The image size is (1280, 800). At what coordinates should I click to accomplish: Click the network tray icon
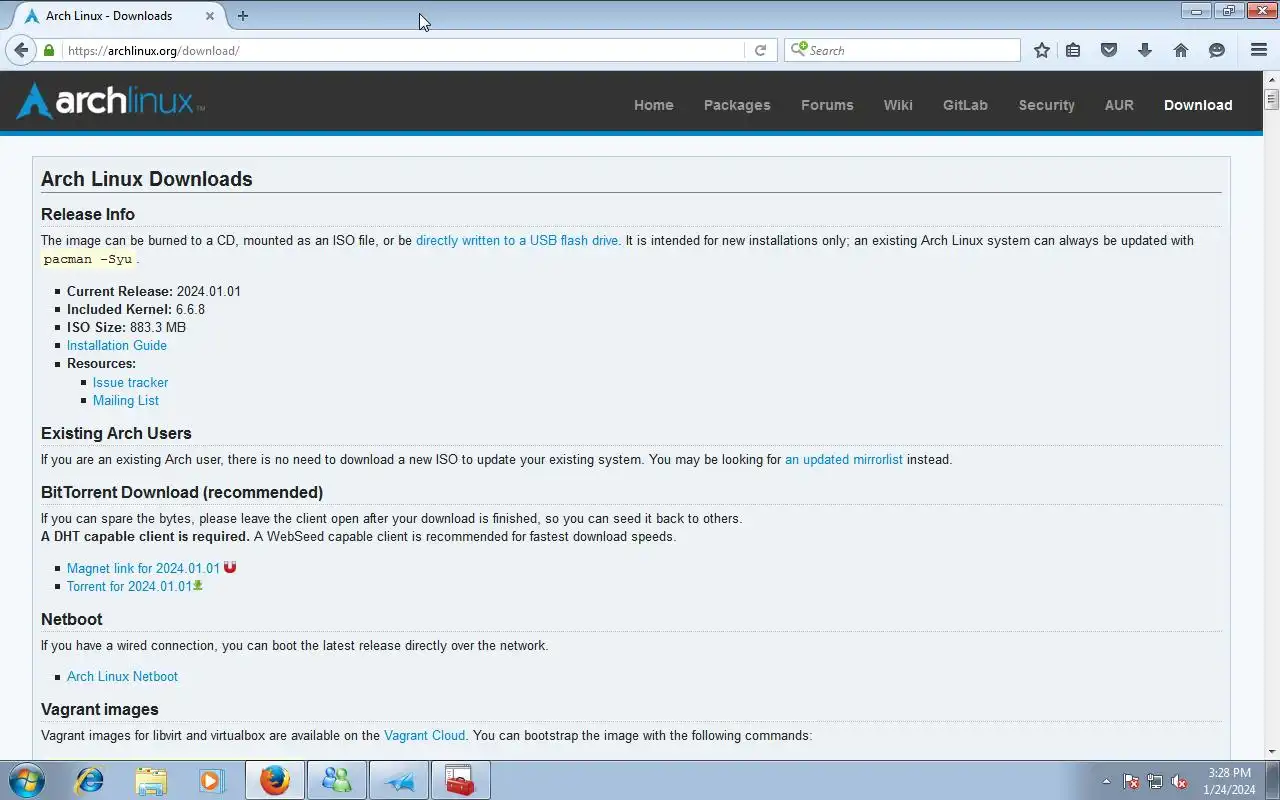coord(1155,781)
